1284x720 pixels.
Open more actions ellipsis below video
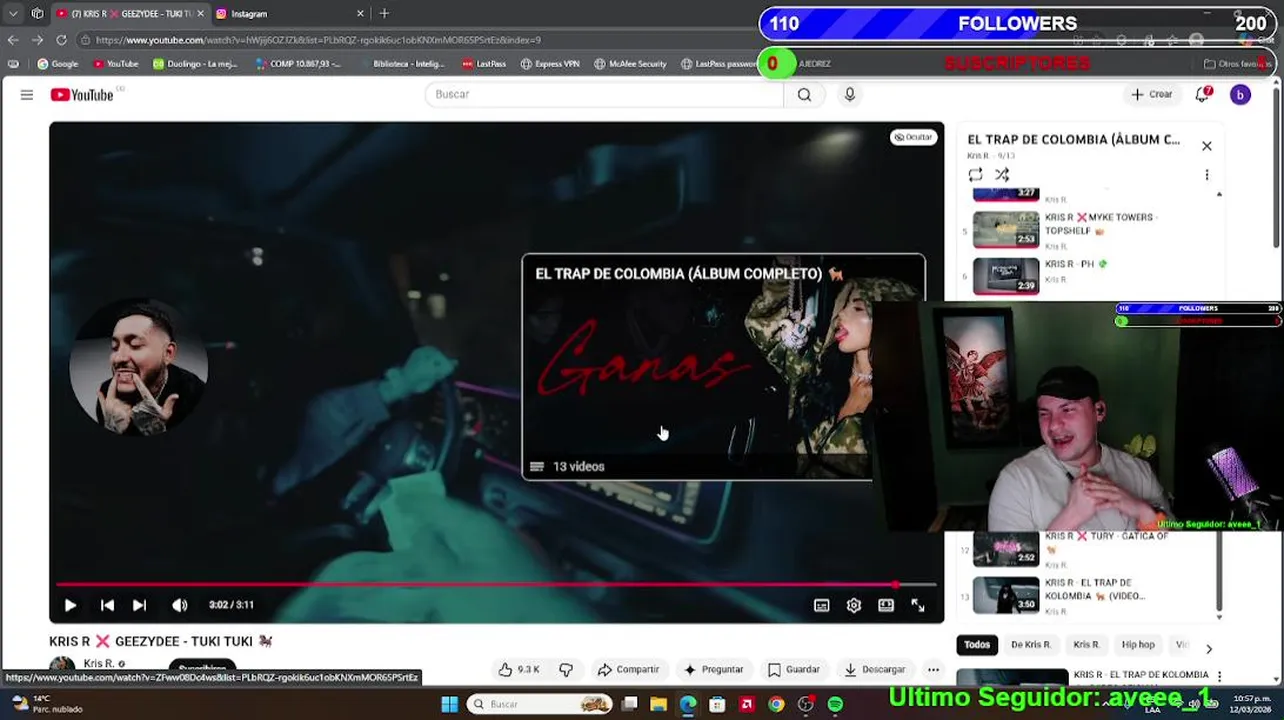(933, 669)
